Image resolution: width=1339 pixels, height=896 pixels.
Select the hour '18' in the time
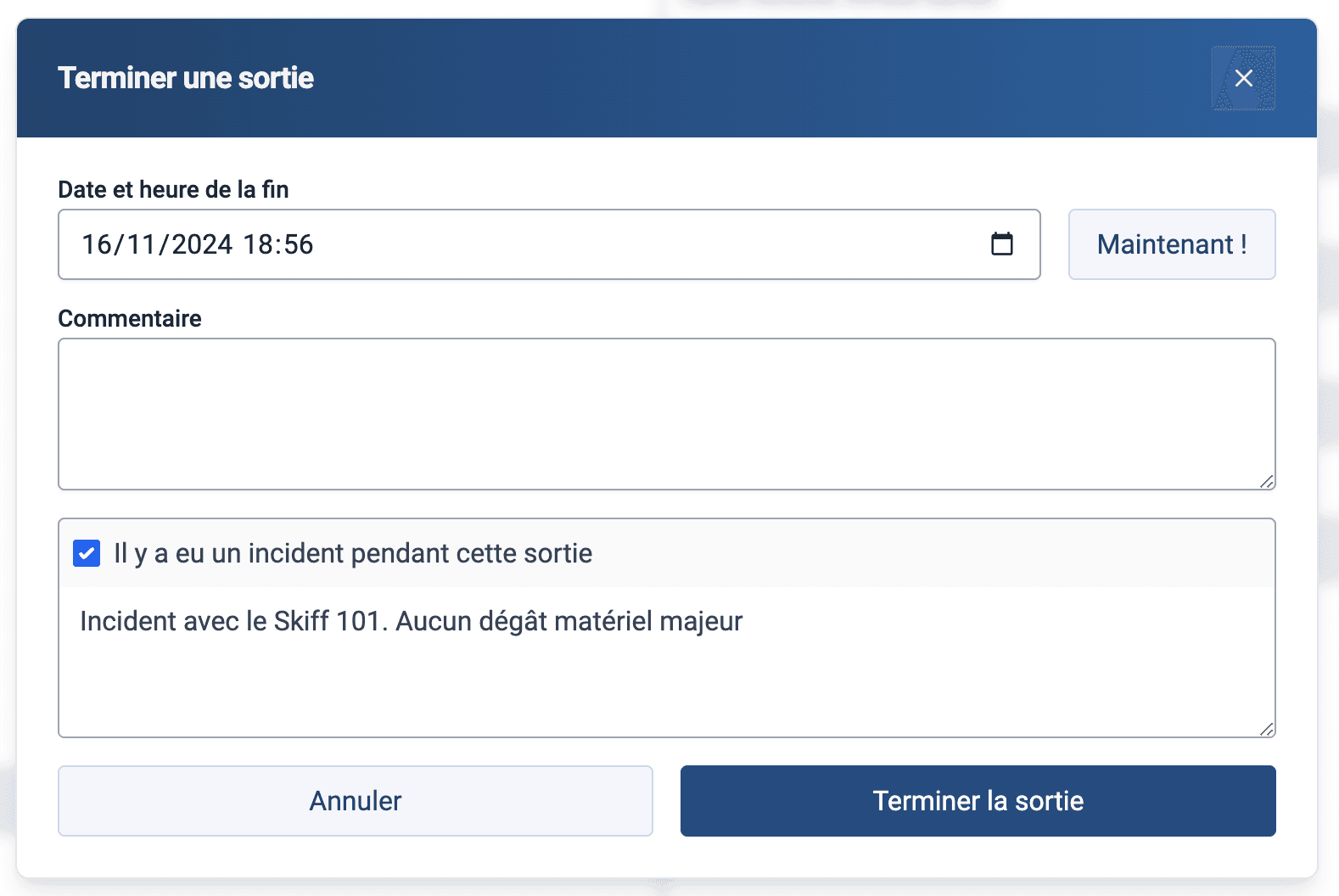257,244
